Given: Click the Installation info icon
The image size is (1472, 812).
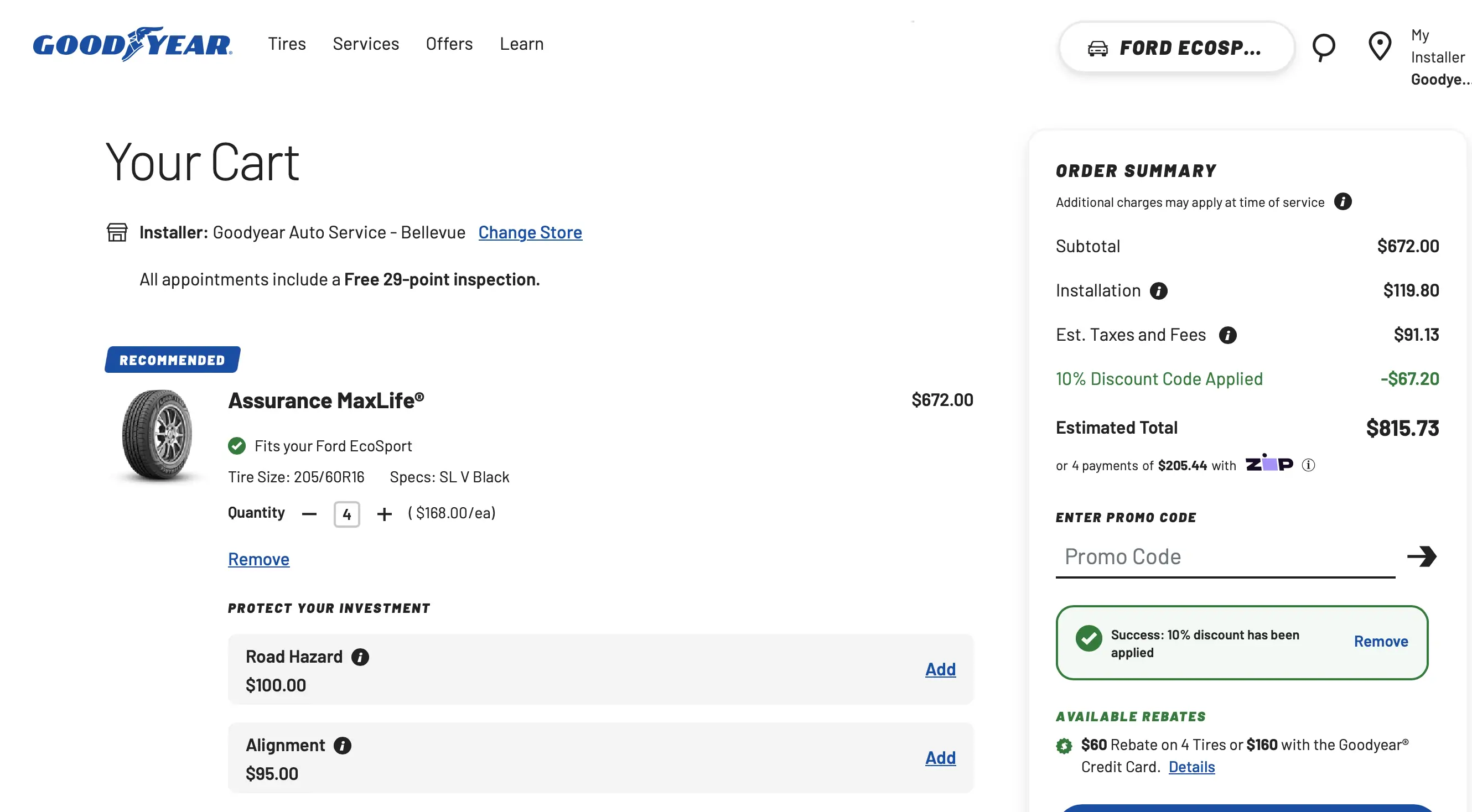Looking at the screenshot, I should pyautogui.click(x=1159, y=291).
